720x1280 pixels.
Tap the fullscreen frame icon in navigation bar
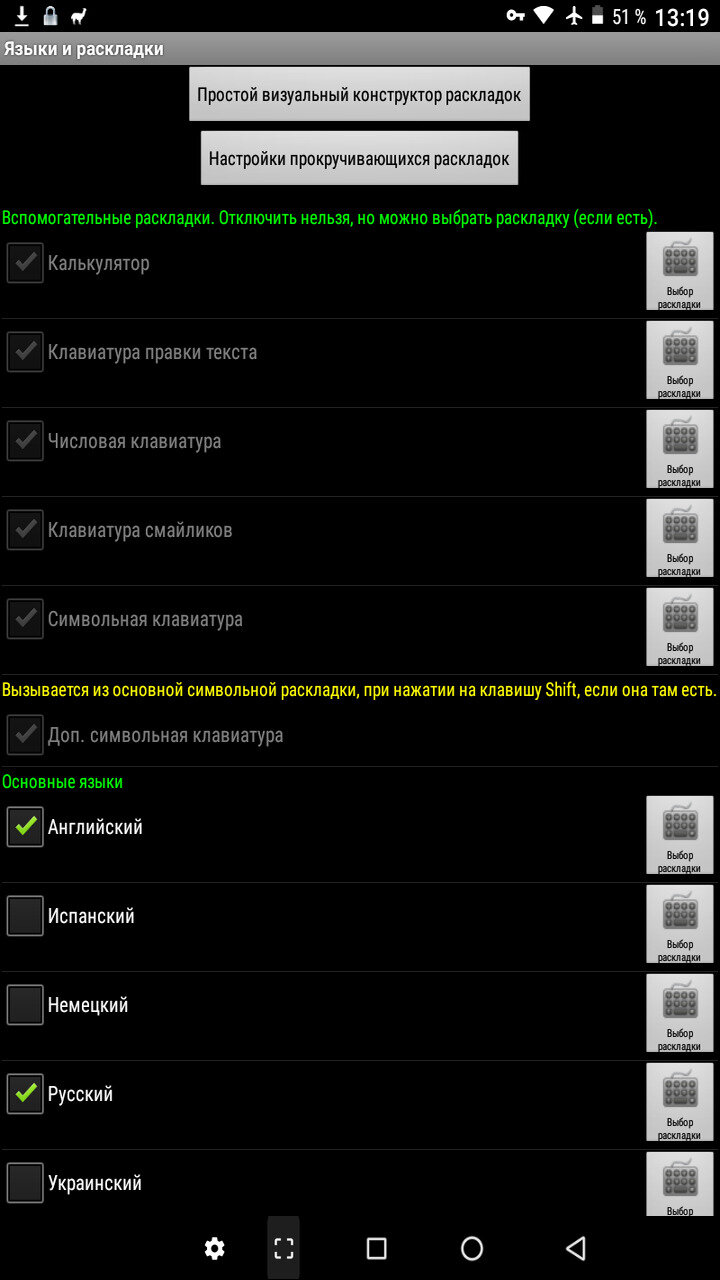coord(284,1248)
